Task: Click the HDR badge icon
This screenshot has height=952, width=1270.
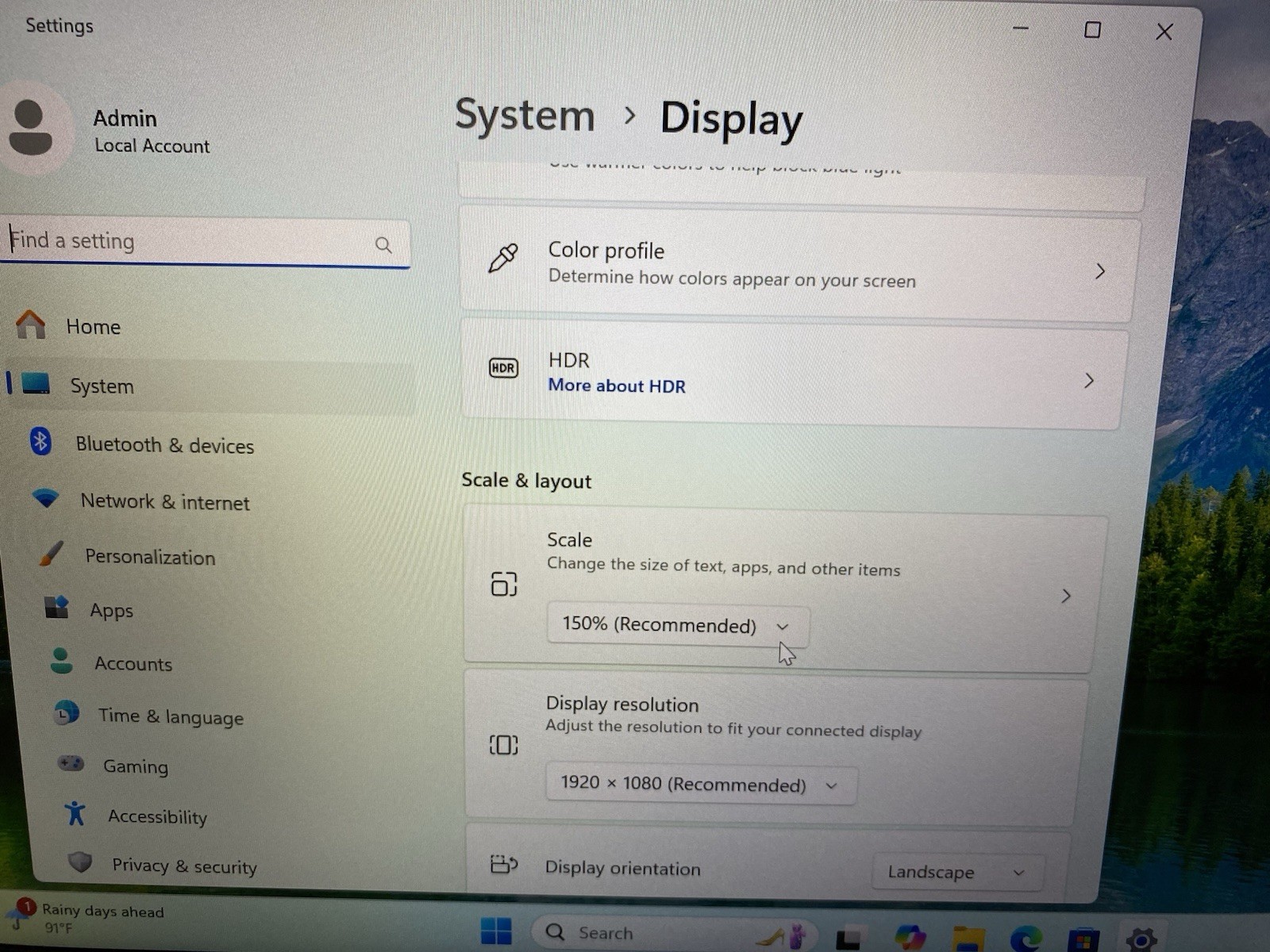Action: pyautogui.click(x=503, y=368)
